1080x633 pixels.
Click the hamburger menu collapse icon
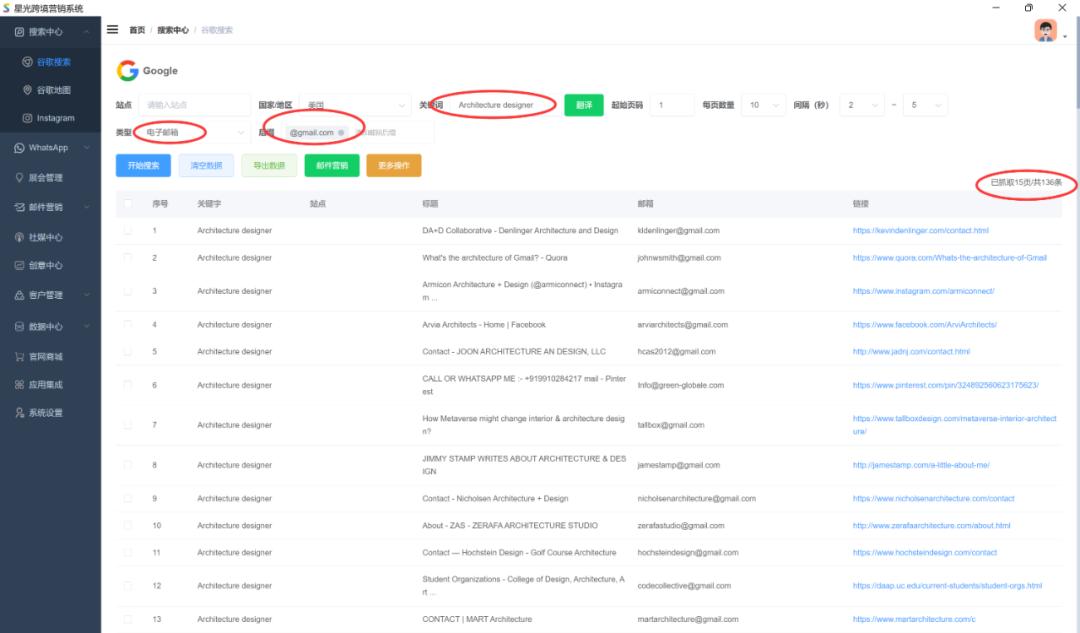tap(113, 30)
